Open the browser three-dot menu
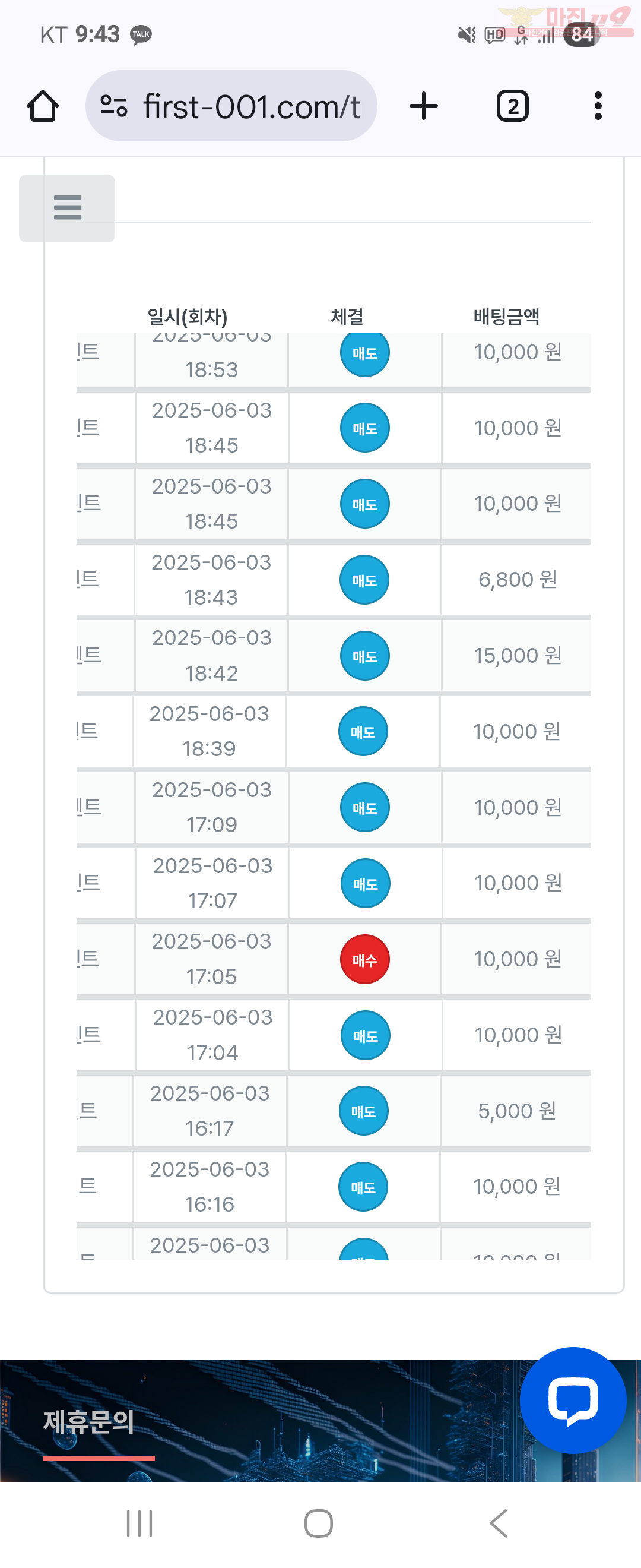Image resolution: width=641 pixels, height=1568 pixels. tap(598, 106)
